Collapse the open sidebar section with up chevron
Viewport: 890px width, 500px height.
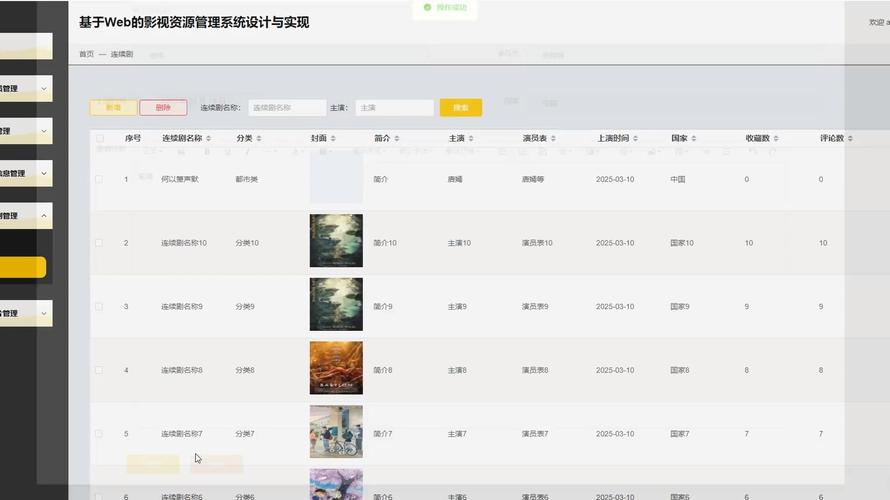(x=44, y=216)
